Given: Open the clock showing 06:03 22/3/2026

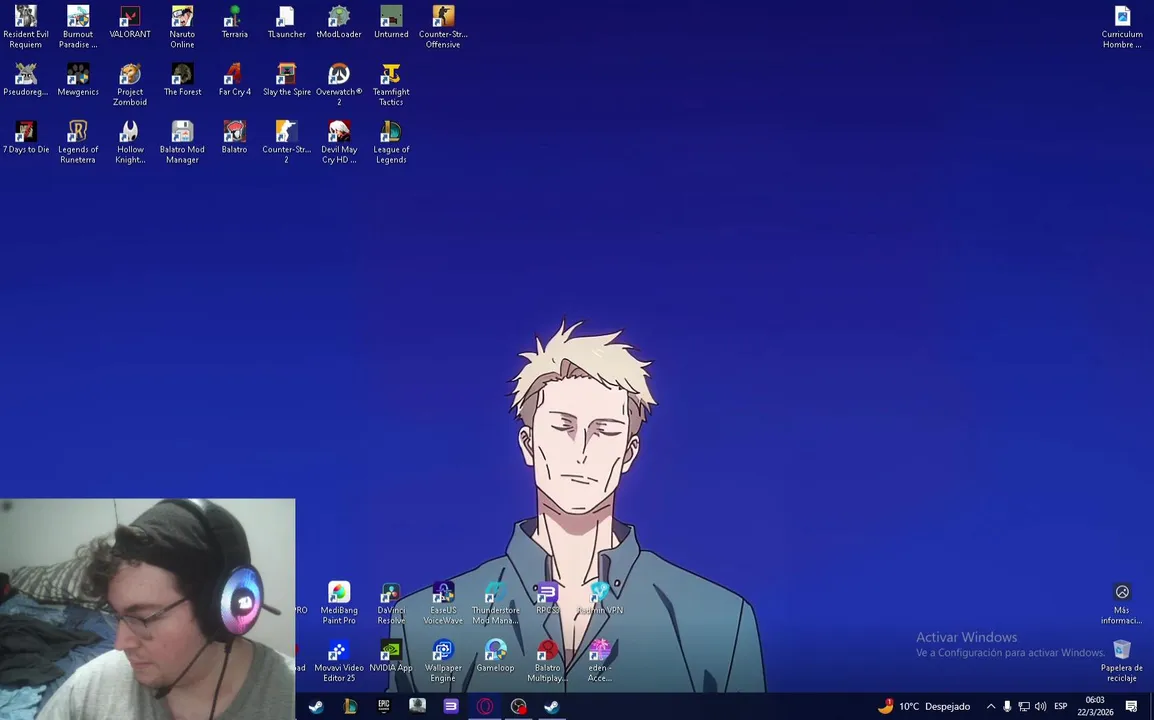Looking at the screenshot, I should click(x=1095, y=706).
